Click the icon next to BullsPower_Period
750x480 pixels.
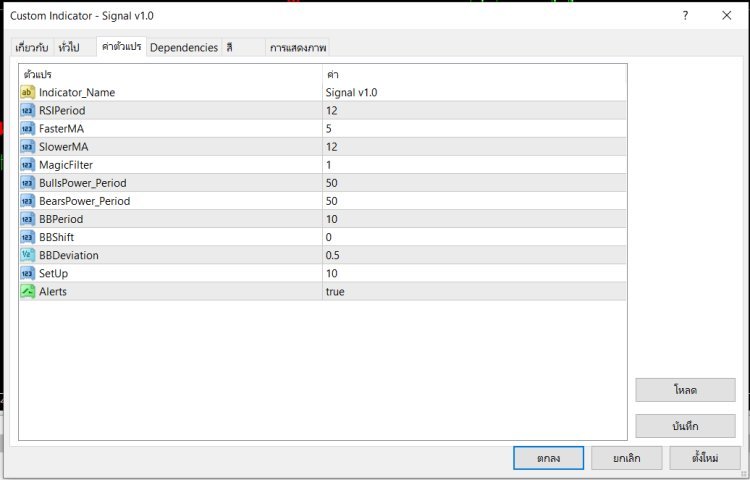tap(28, 182)
